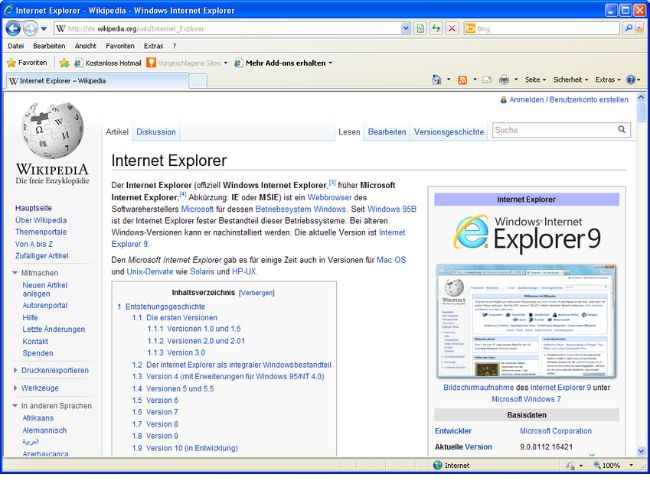Click in the Wikipedia Suche field
This screenshot has width=650, height=487.
click(x=554, y=130)
